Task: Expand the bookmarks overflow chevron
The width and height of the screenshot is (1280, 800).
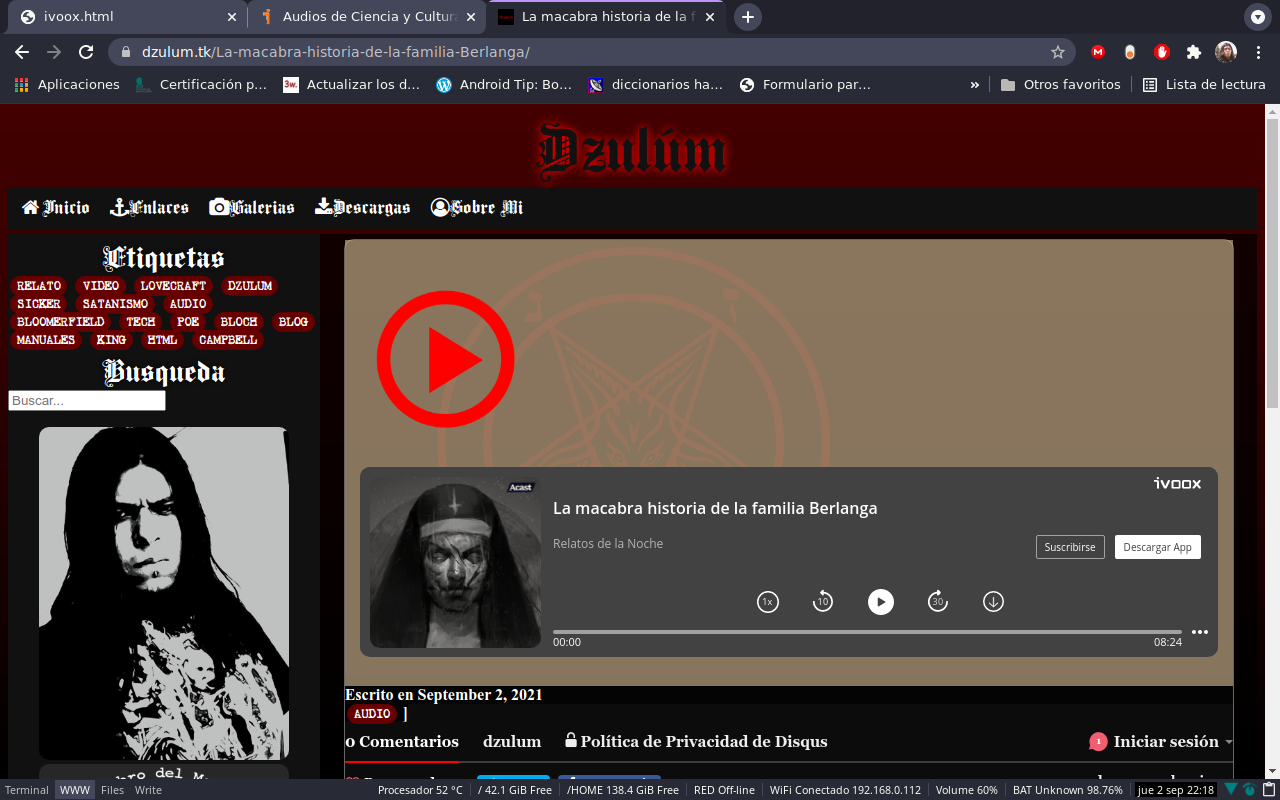Action: pyautogui.click(x=974, y=84)
